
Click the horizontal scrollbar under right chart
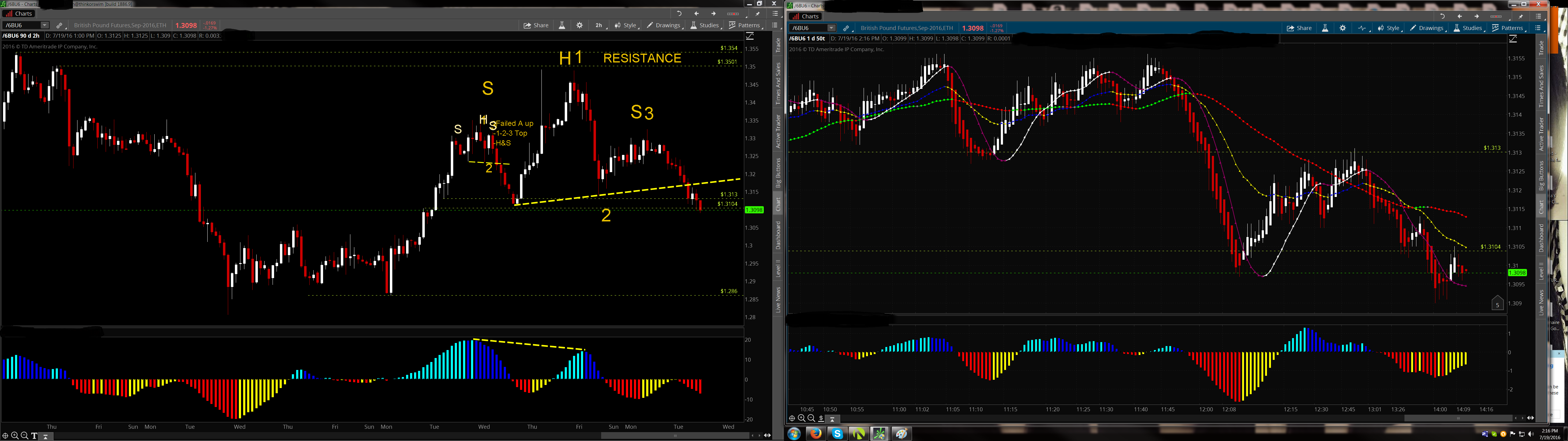(x=1458, y=418)
